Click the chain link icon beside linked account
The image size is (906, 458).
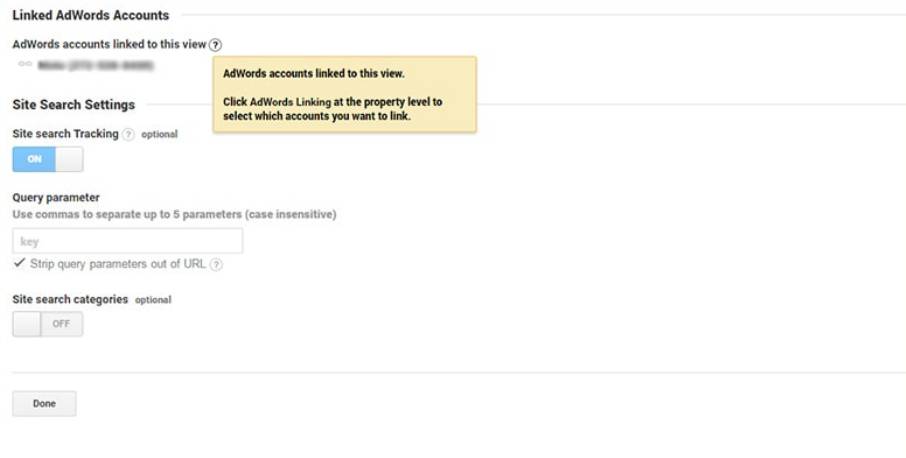click(25, 64)
